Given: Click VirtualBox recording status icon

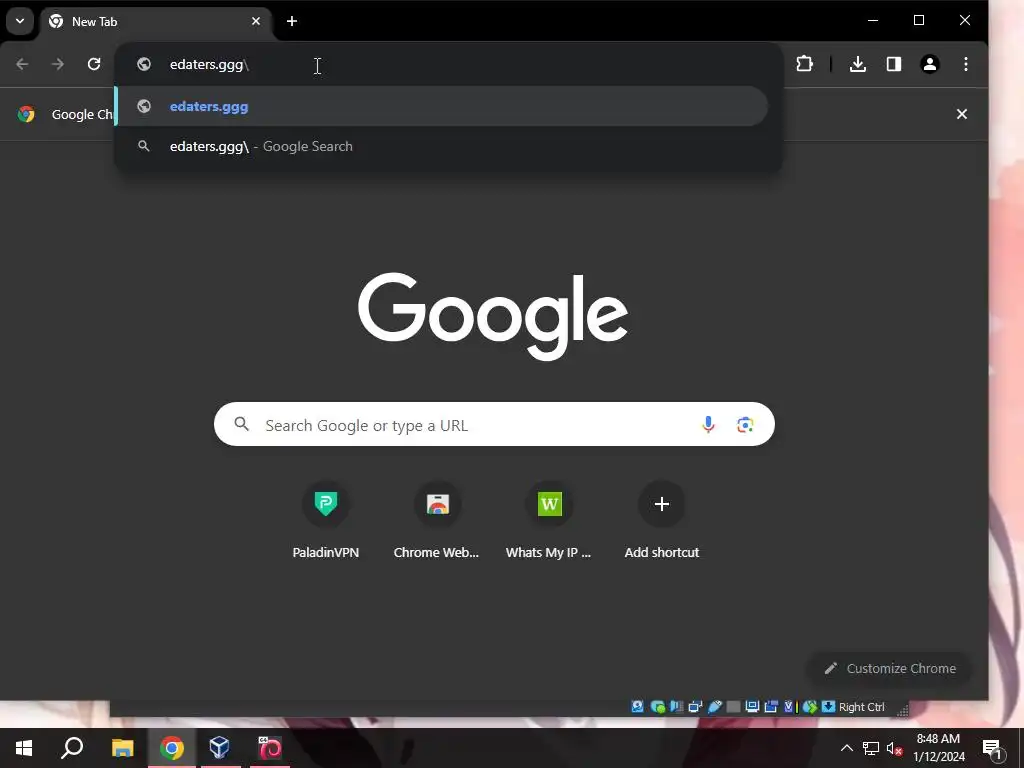Looking at the screenshot, I should point(771,707).
